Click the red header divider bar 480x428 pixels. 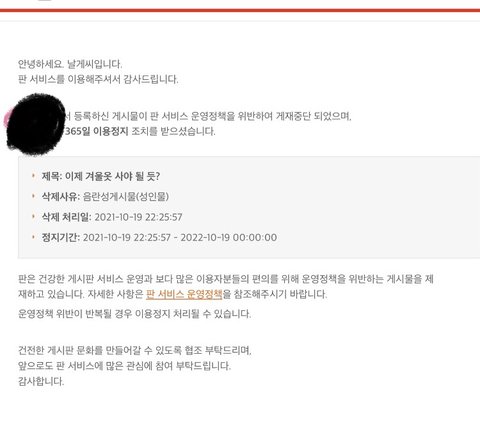pos(240,10)
